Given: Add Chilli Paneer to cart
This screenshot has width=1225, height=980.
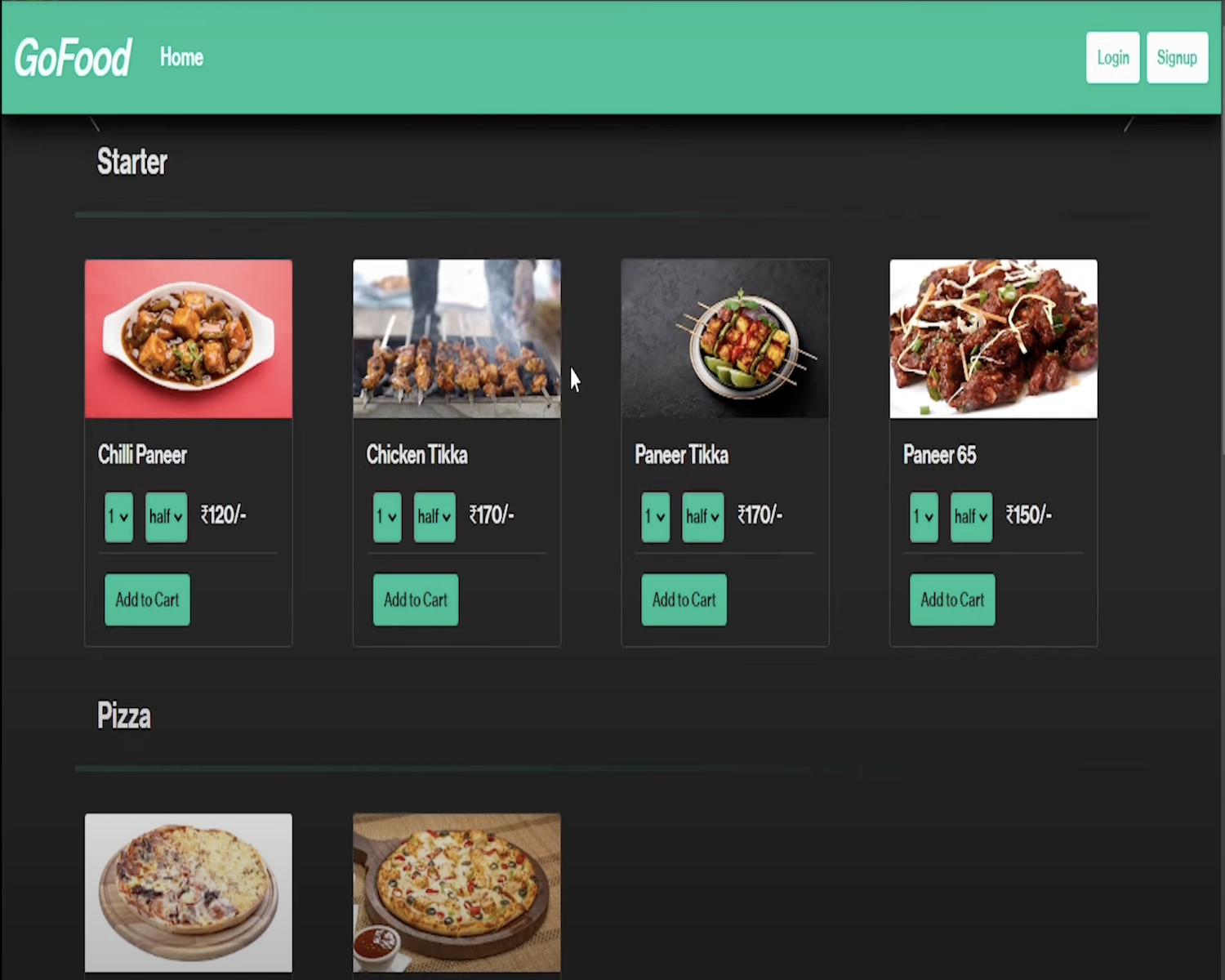Looking at the screenshot, I should point(147,599).
